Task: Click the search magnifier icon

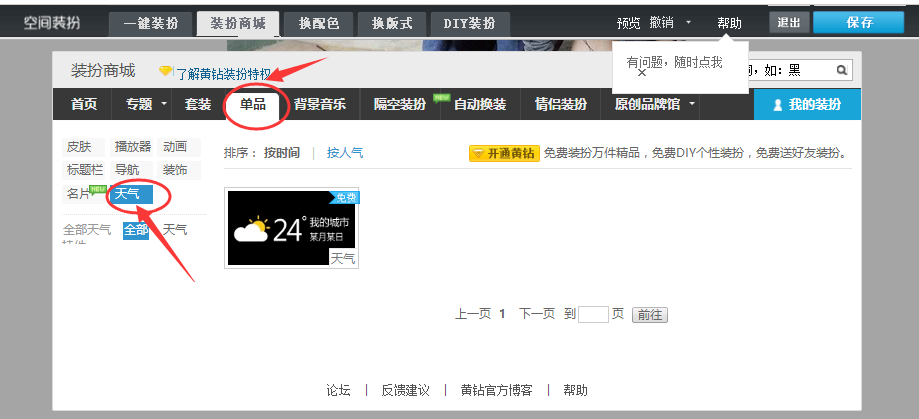Action: [842, 71]
